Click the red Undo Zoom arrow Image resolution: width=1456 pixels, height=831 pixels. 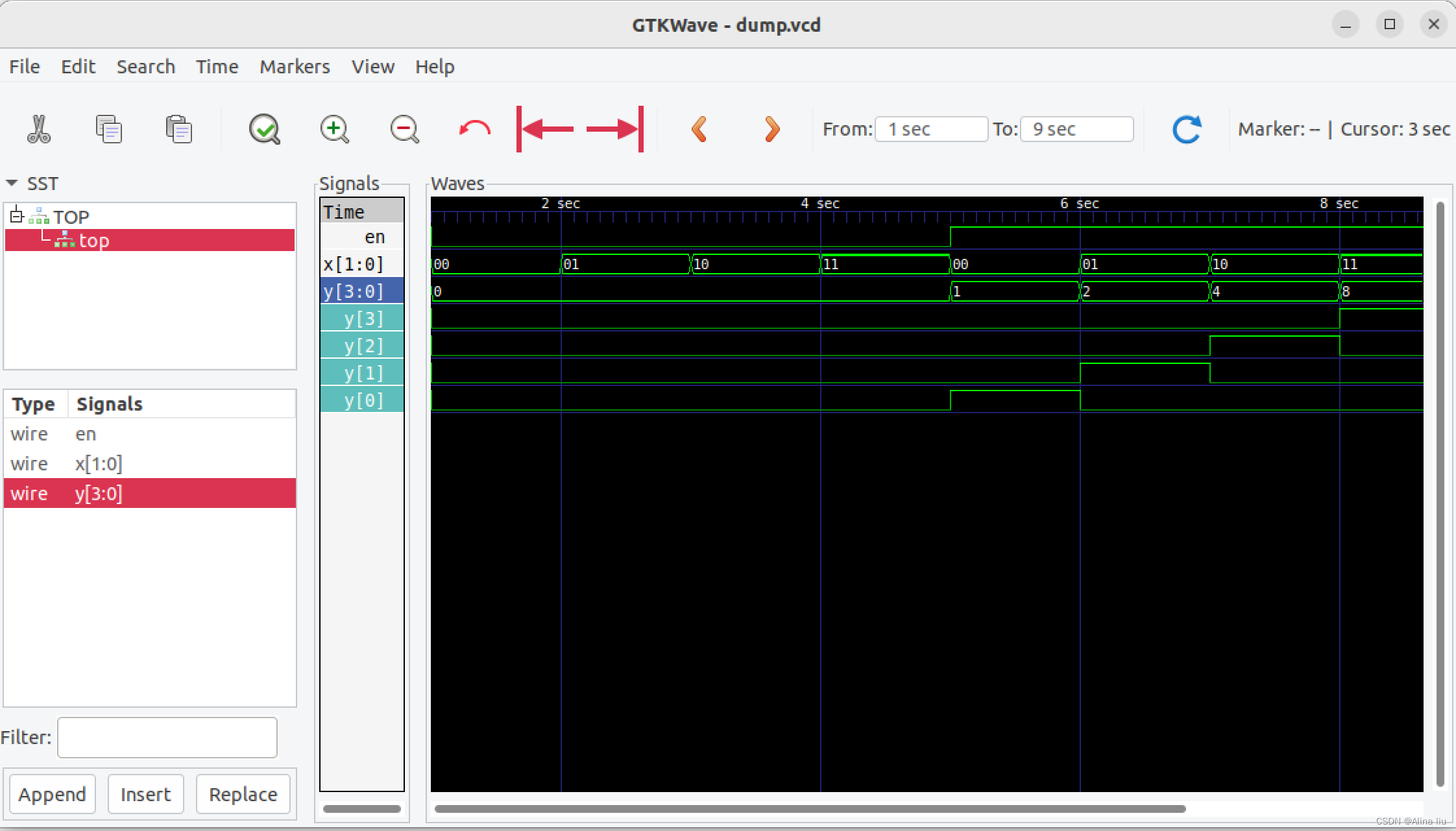click(474, 129)
